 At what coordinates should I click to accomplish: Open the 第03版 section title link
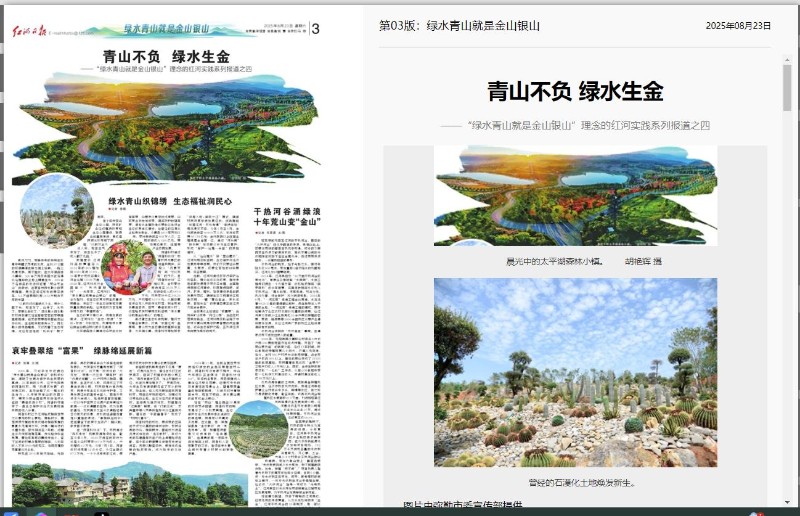[x=459, y=26]
